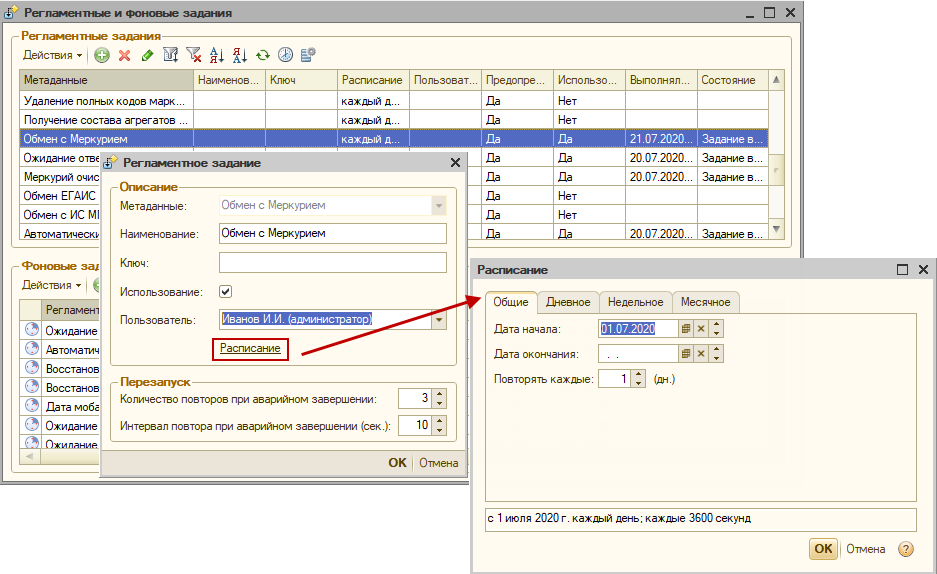Switch to the Дневное tab
The height and width of the screenshot is (574, 937).
pyautogui.click(x=568, y=302)
